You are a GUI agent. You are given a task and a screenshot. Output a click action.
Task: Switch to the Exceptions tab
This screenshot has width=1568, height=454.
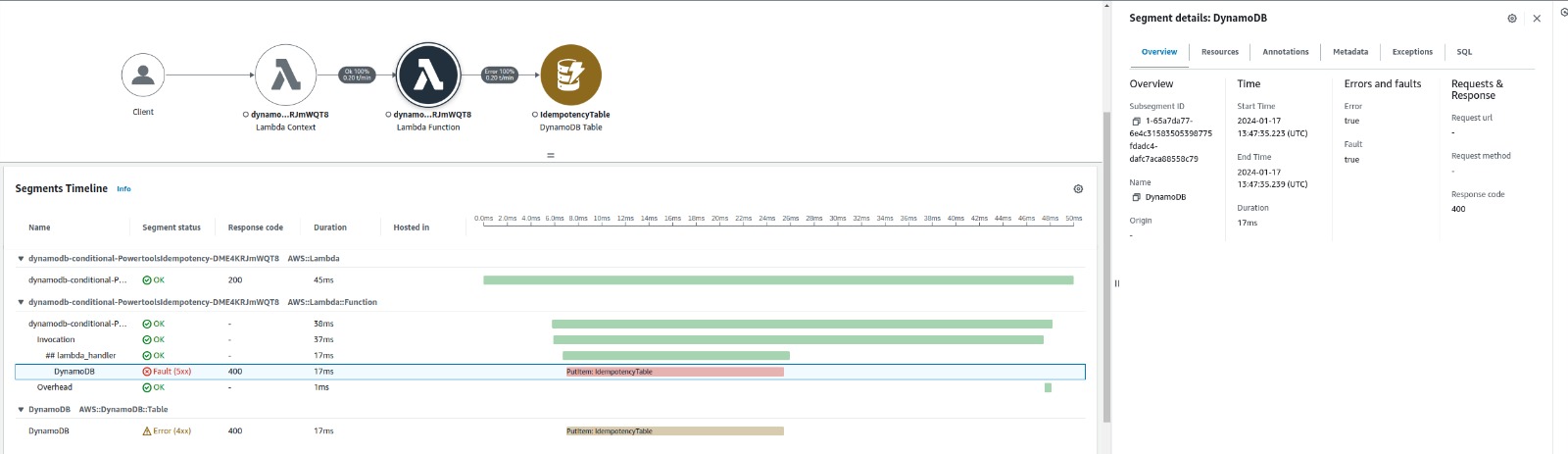click(1411, 52)
